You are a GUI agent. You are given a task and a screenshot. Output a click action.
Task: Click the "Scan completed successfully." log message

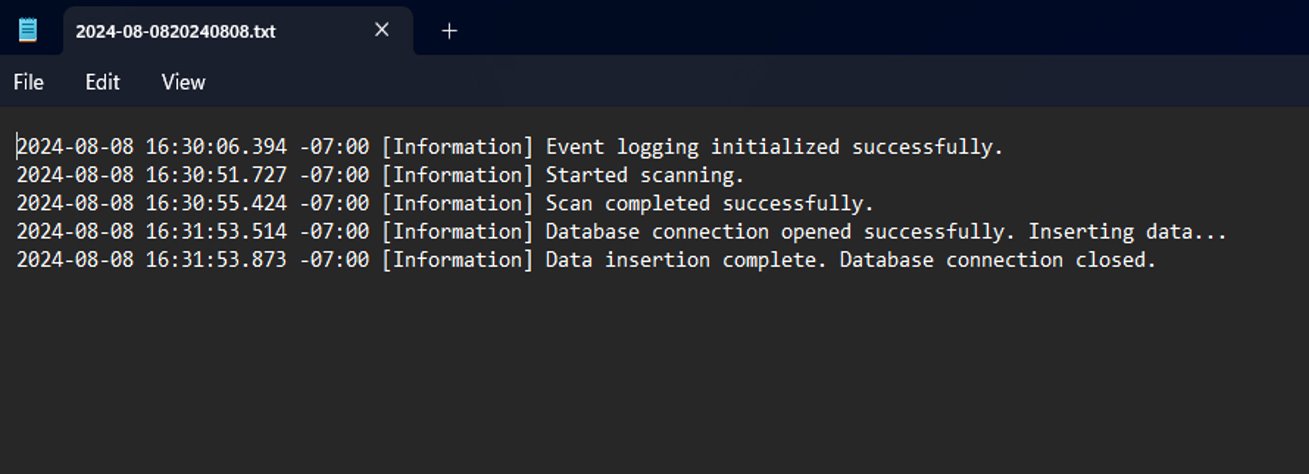(709, 204)
